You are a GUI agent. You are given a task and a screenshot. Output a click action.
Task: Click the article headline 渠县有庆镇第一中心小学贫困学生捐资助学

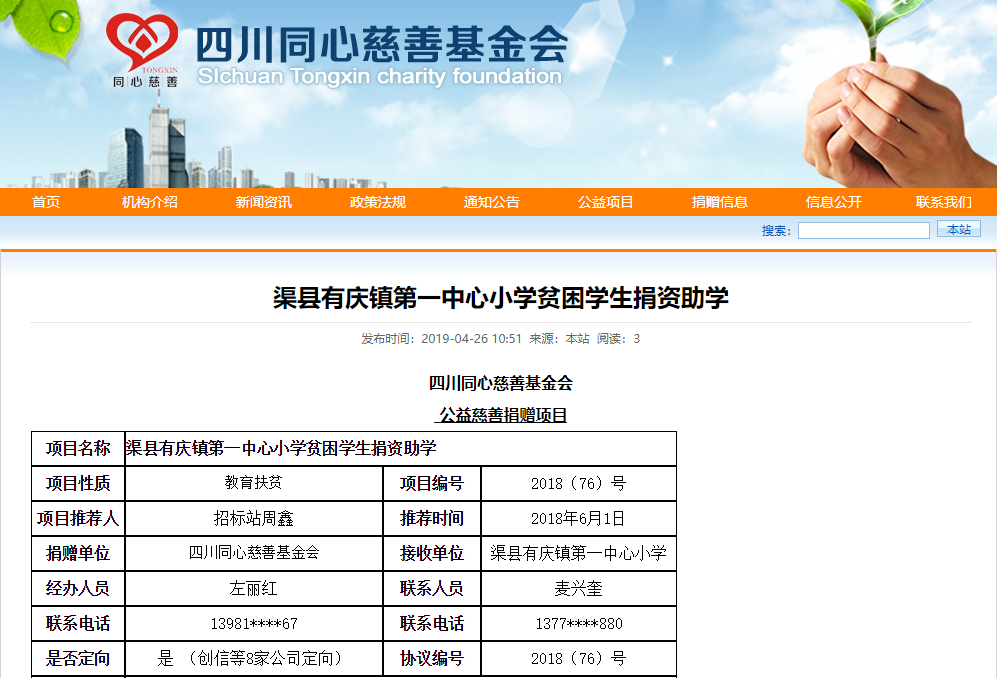(501, 298)
